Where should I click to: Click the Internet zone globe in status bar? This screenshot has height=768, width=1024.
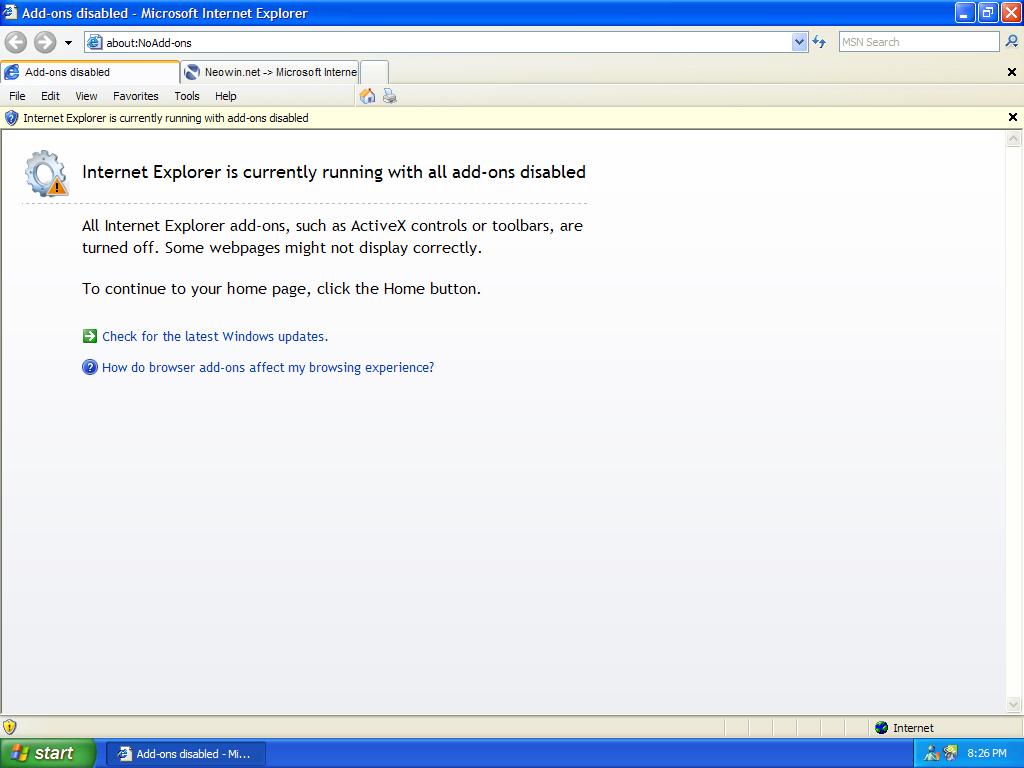881,728
